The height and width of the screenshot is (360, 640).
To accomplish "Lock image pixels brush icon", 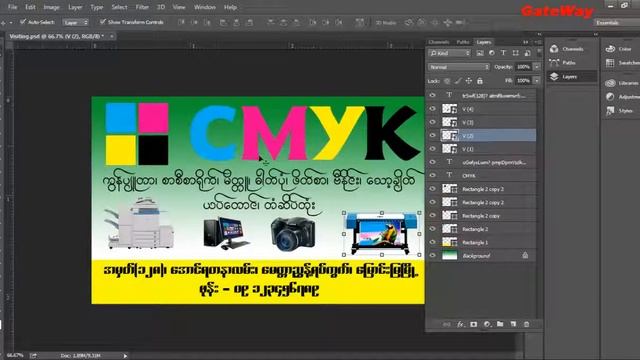I will coord(458,81).
